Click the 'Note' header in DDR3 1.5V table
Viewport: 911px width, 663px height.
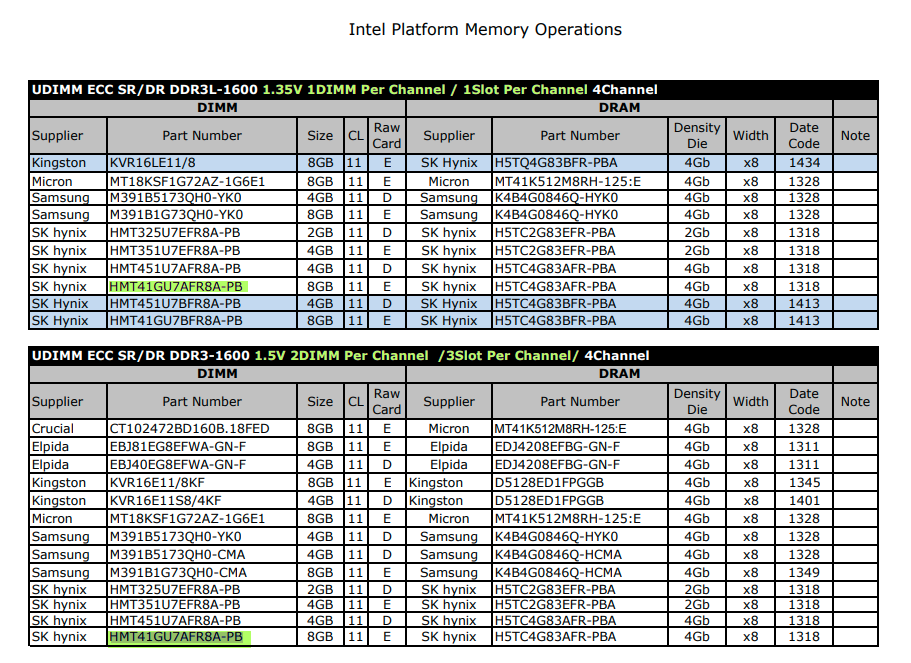tap(855, 402)
